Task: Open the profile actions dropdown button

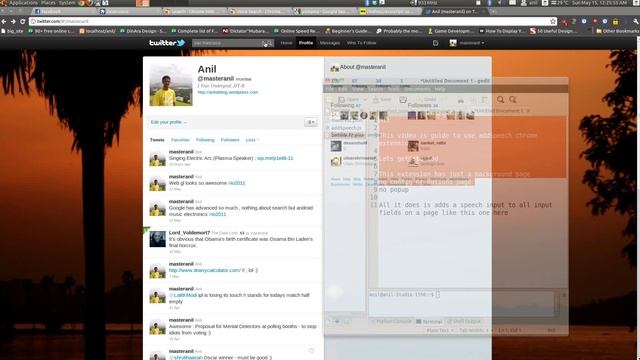Action: click(x=311, y=122)
